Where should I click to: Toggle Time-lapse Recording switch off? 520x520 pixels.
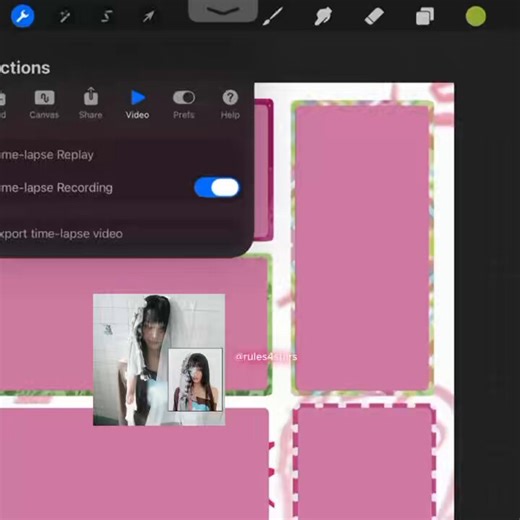pos(217,187)
